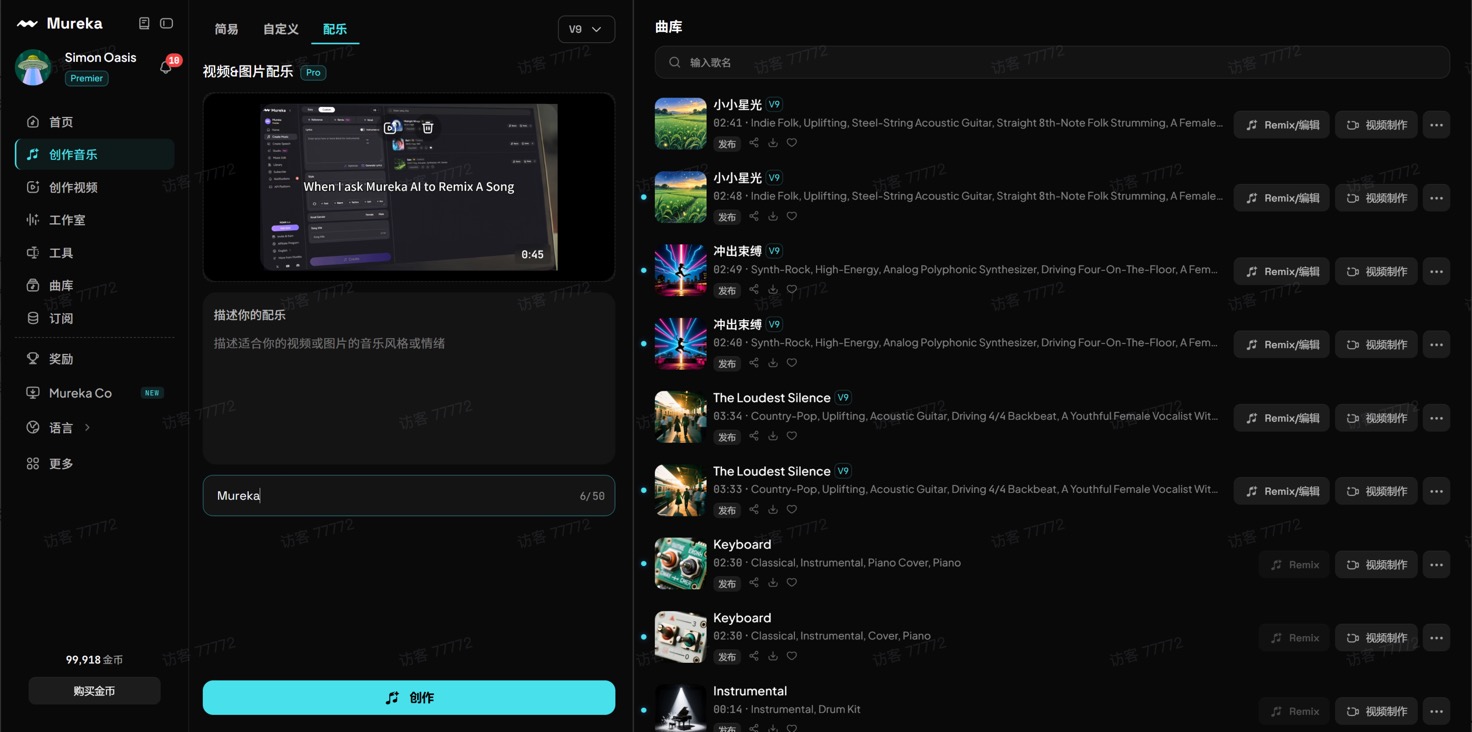Open the V9 model version dropdown
This screenshot has width=1472, height=732.
pyautogui.click(x=586, y=29)
